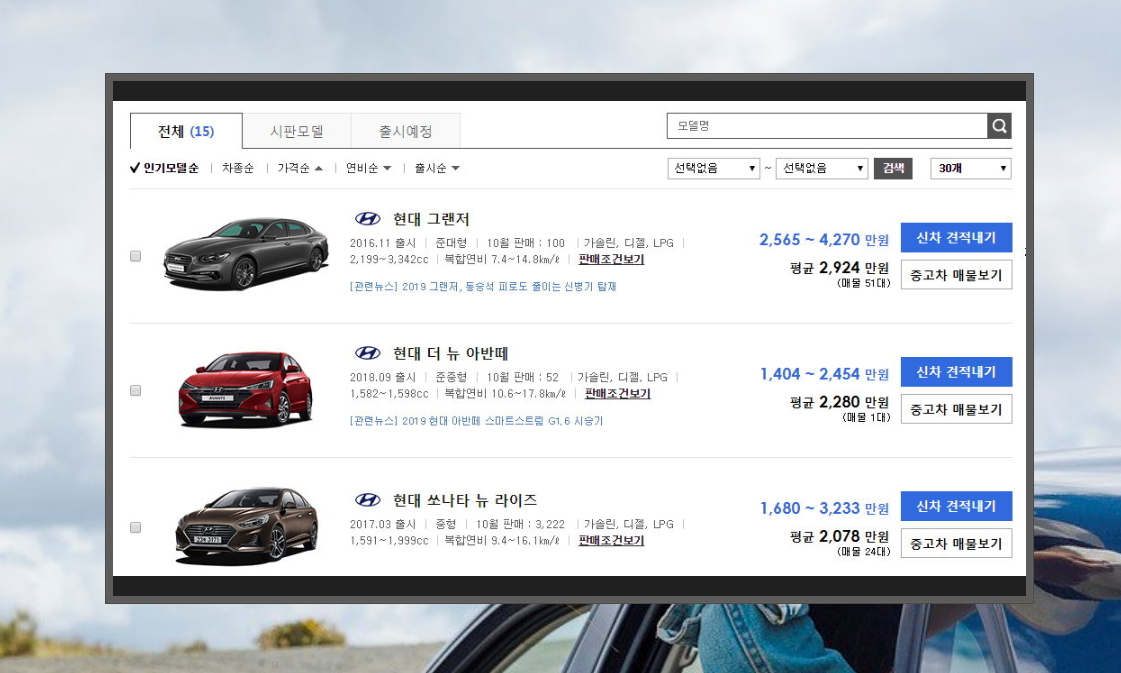Click 중고차 매물보기 for 더 뉴 아반떼
The height and width of the screenshot is (673, 1121).
[x=956, y=409]
